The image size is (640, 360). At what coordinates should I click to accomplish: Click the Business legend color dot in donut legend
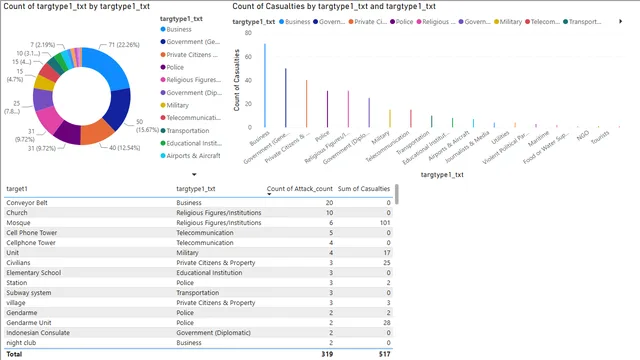[163, 29]
